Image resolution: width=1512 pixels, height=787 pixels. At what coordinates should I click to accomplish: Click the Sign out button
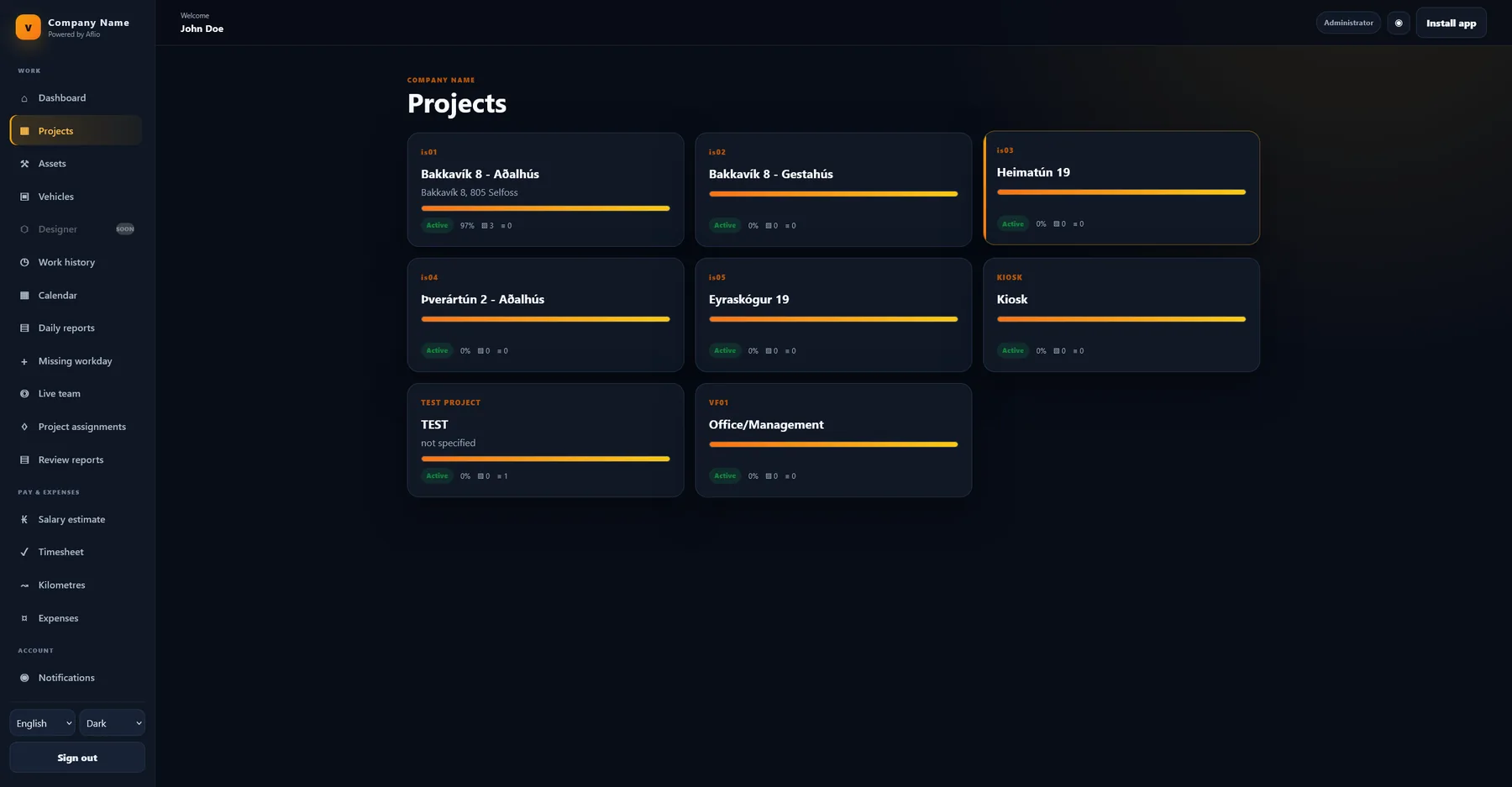(x=77, y=758)
